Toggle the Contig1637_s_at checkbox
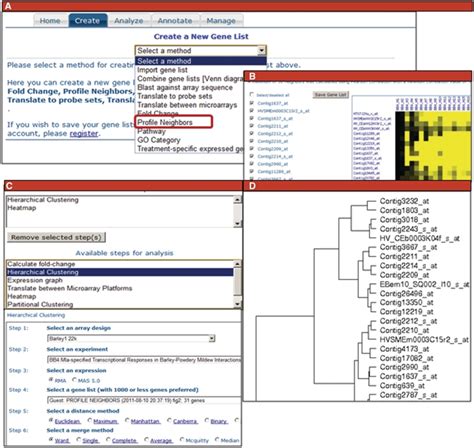 (x=252, y=118)
